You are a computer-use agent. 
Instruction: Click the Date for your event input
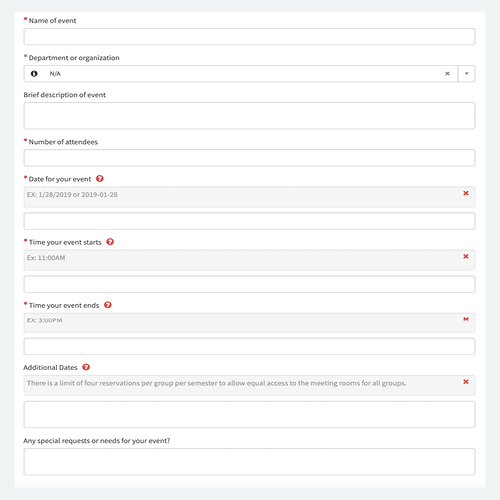(x=249, y=221)
